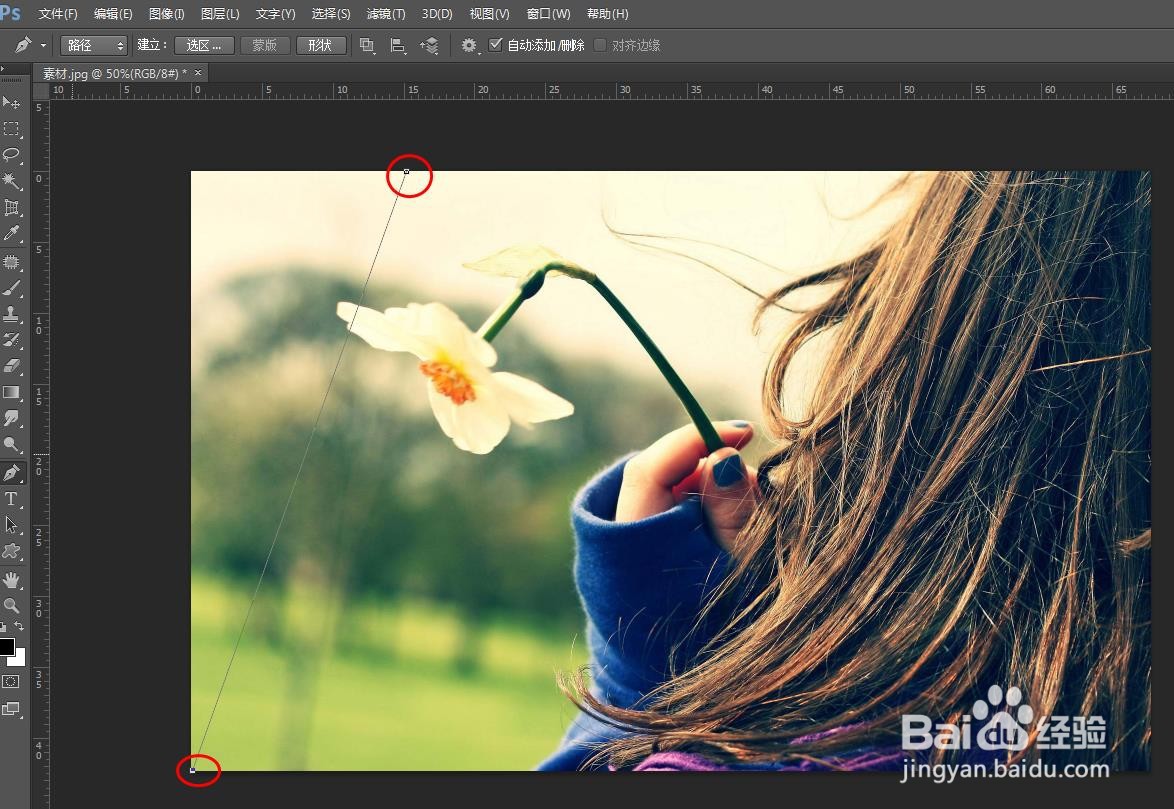Select the Horizontal Type tool

(11, 499)
